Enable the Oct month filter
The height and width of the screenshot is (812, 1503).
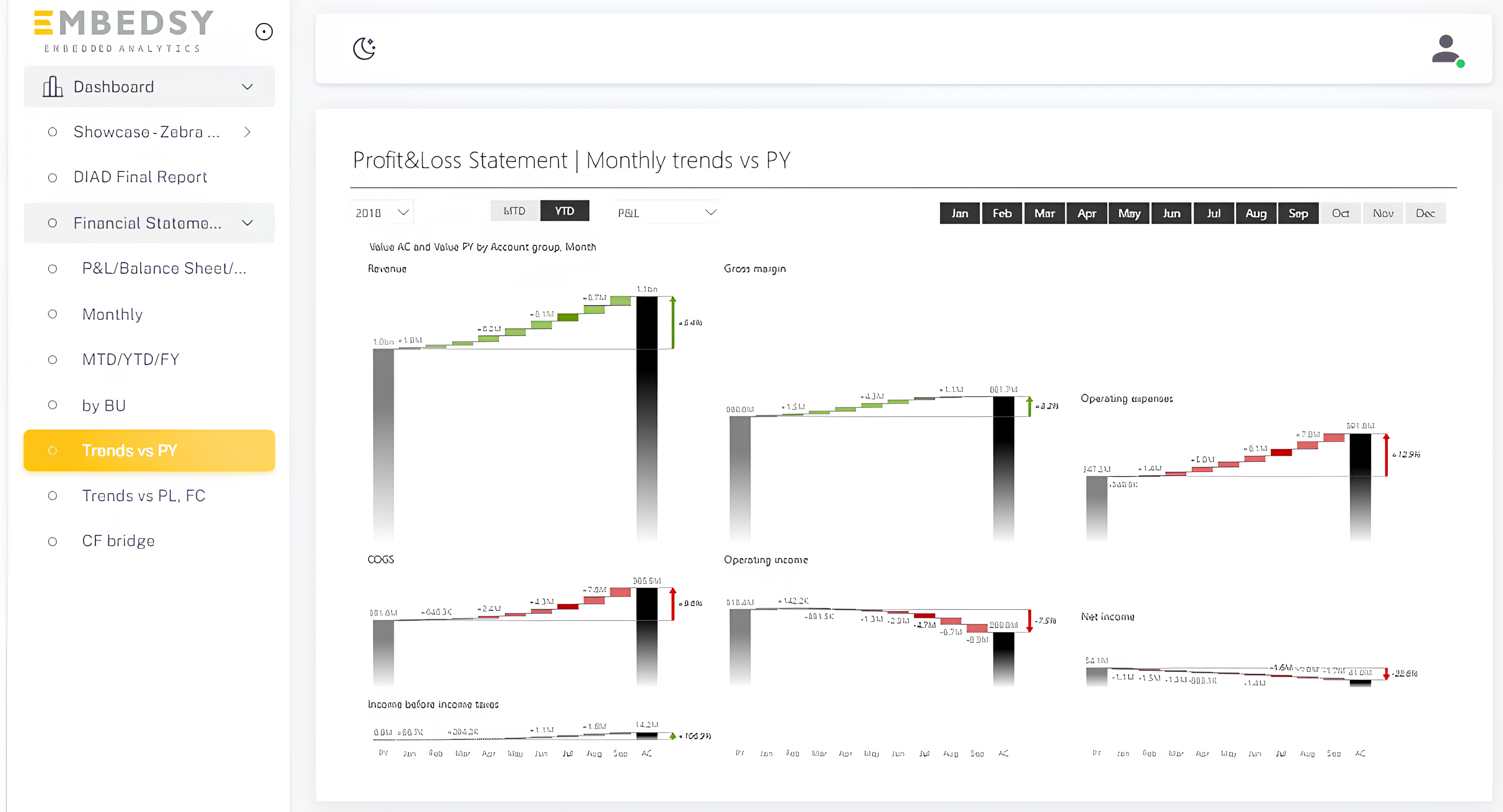coord(1340,213)
